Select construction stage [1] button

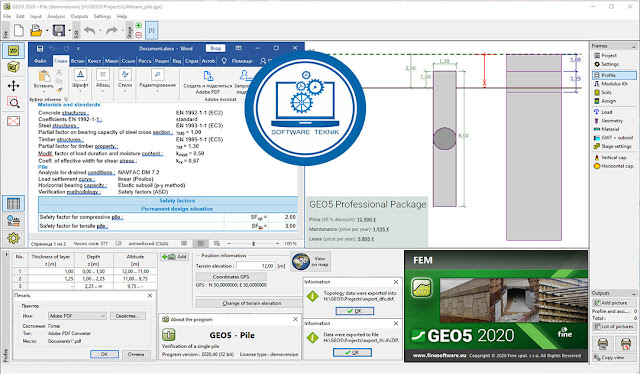[x=151, y=31]
